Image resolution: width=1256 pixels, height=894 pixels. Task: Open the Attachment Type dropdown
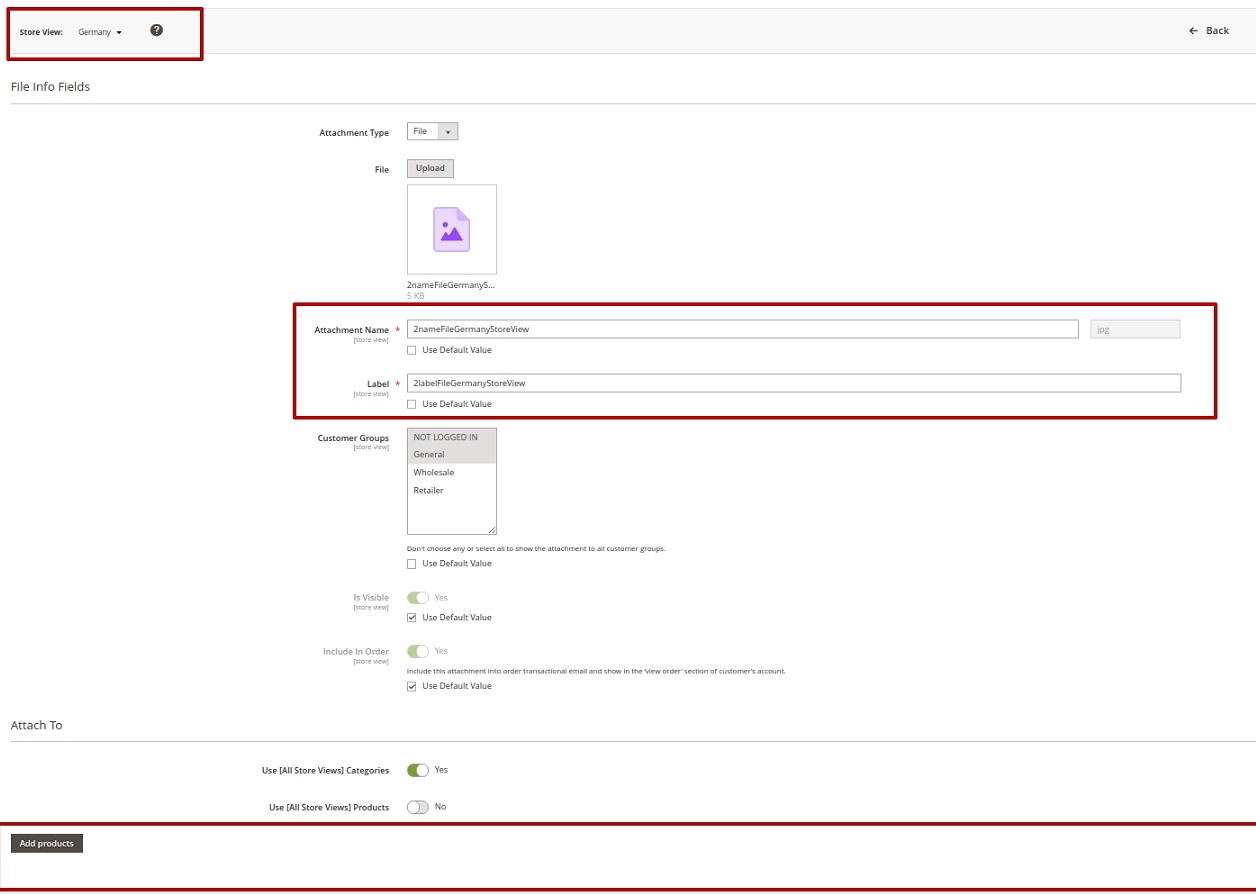coord(432,132)
